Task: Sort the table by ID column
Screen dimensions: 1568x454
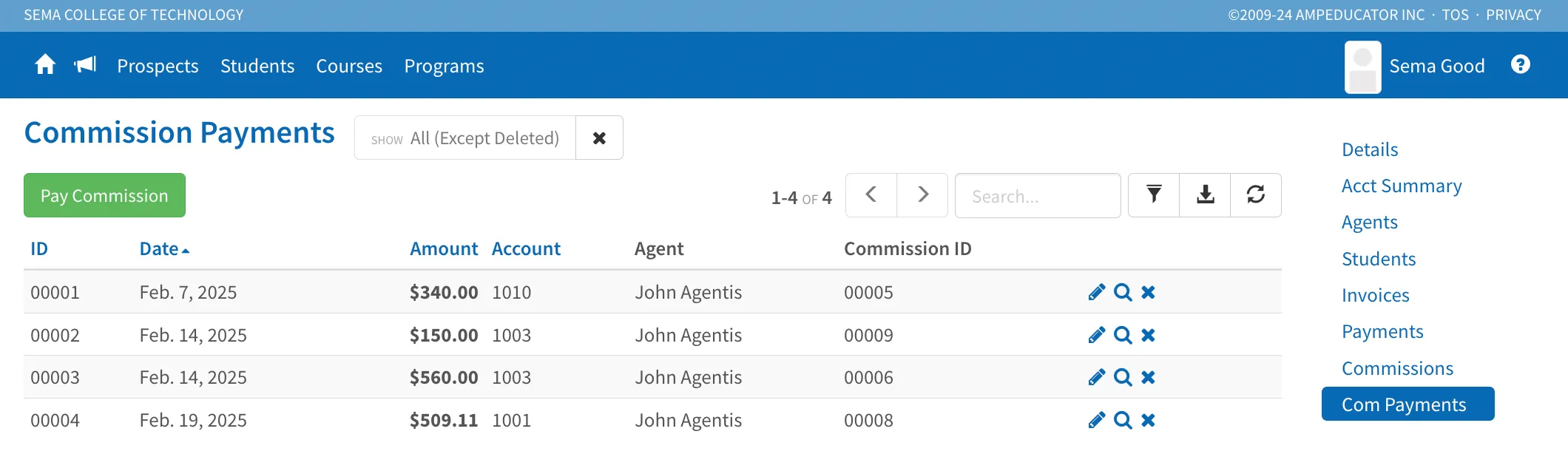Action: [39, 249]
